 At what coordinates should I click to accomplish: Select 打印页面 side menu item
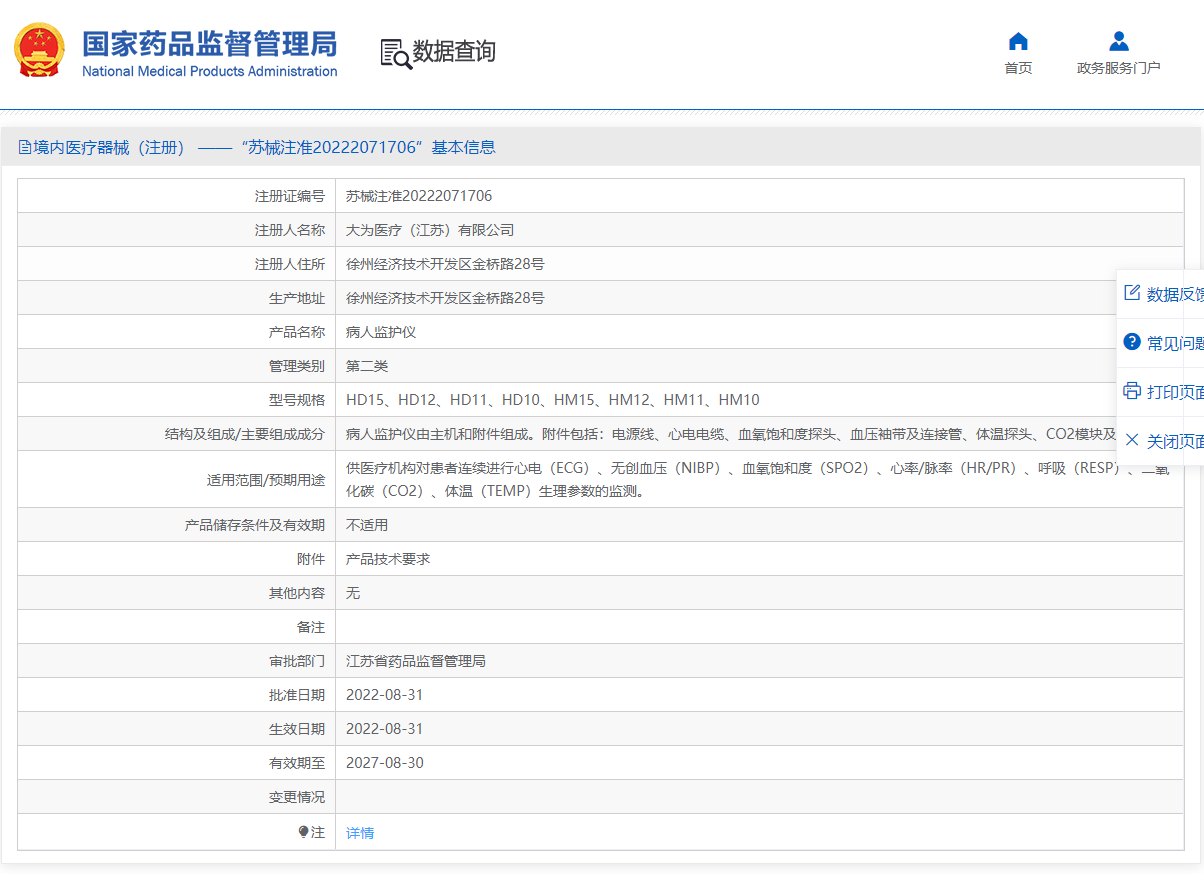click(1161, 392)
